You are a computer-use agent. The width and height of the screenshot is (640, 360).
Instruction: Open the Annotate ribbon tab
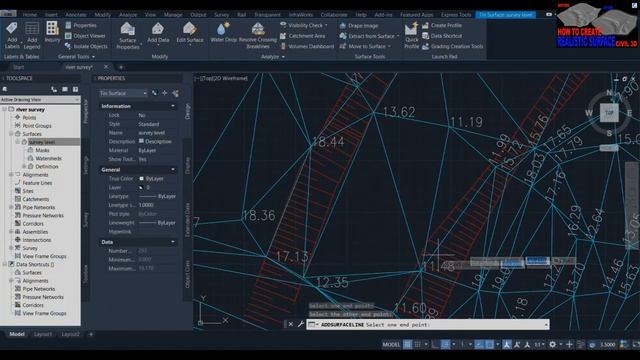(x=76, y=14)
